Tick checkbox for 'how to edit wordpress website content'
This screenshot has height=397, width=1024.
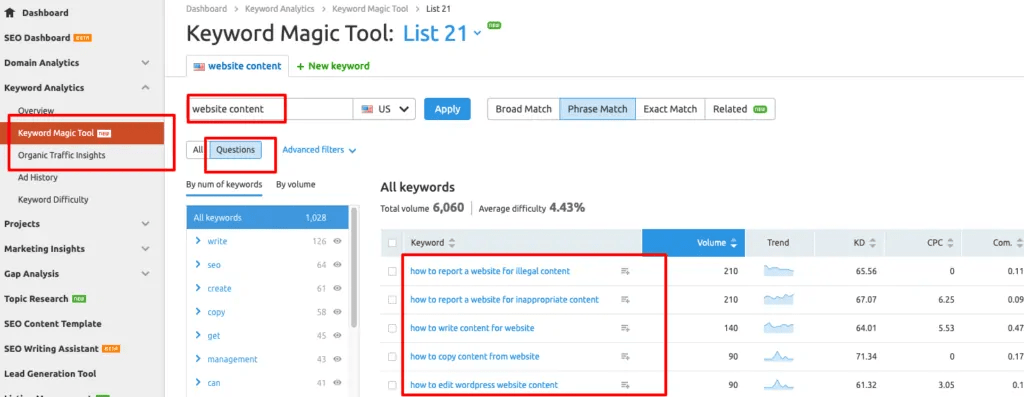pos(392,385)
